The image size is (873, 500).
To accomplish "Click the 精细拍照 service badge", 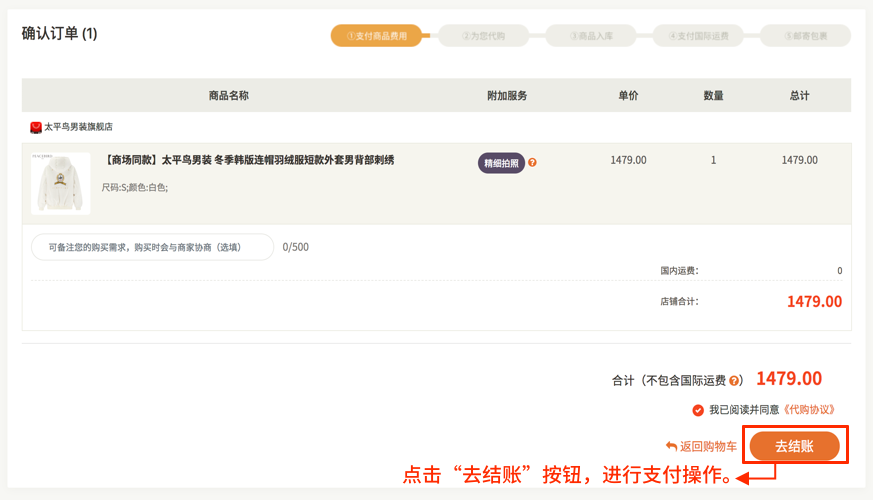I will [x=501, y=163].
